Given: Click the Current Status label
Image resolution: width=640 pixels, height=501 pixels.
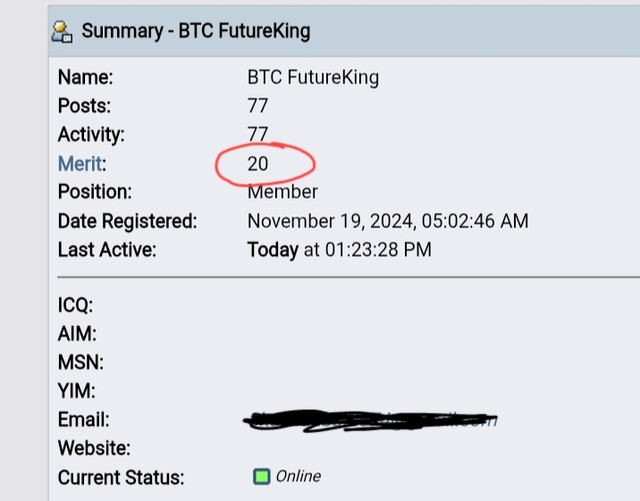Looking at the screenshot, I should pyautogui.click(x=121, y=477).
